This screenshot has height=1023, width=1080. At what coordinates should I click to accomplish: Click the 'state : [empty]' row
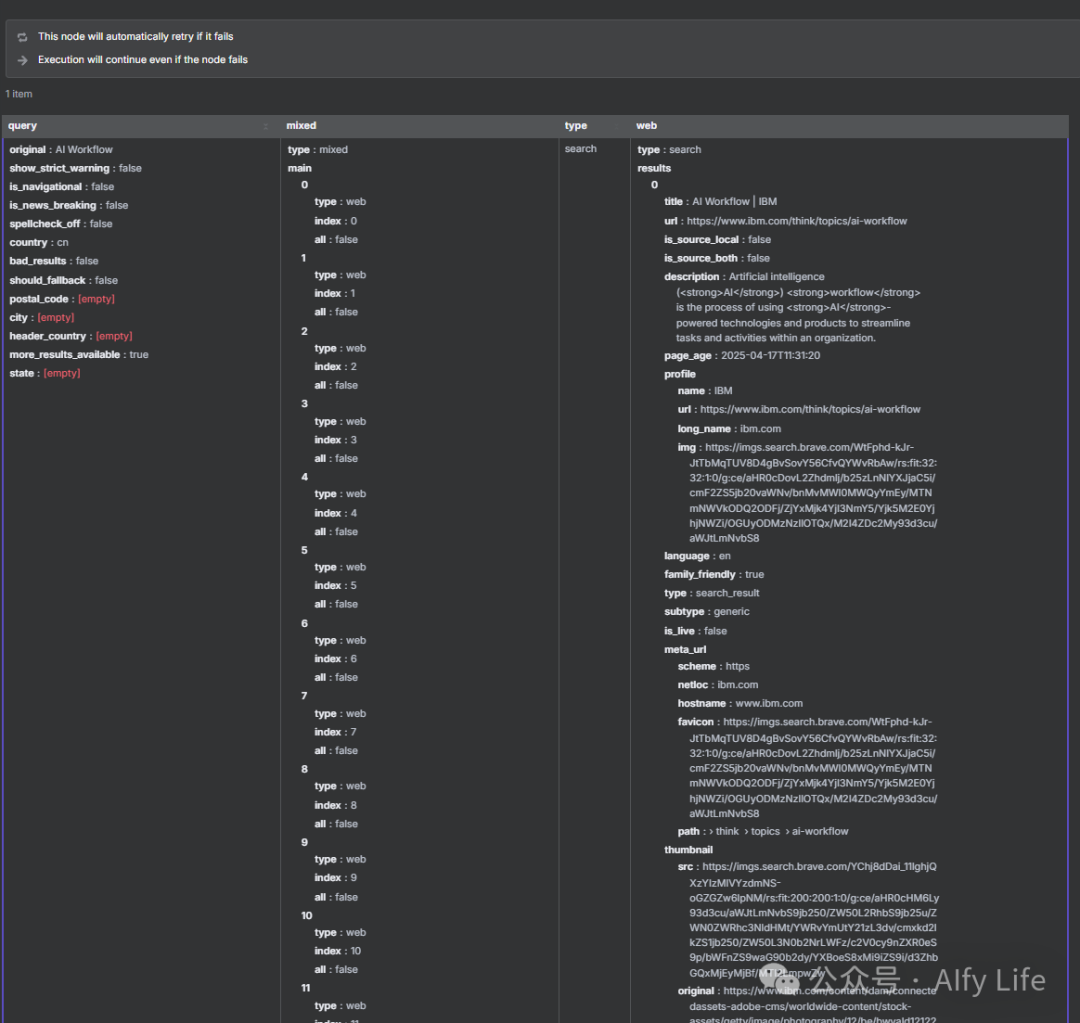point(45,373)
